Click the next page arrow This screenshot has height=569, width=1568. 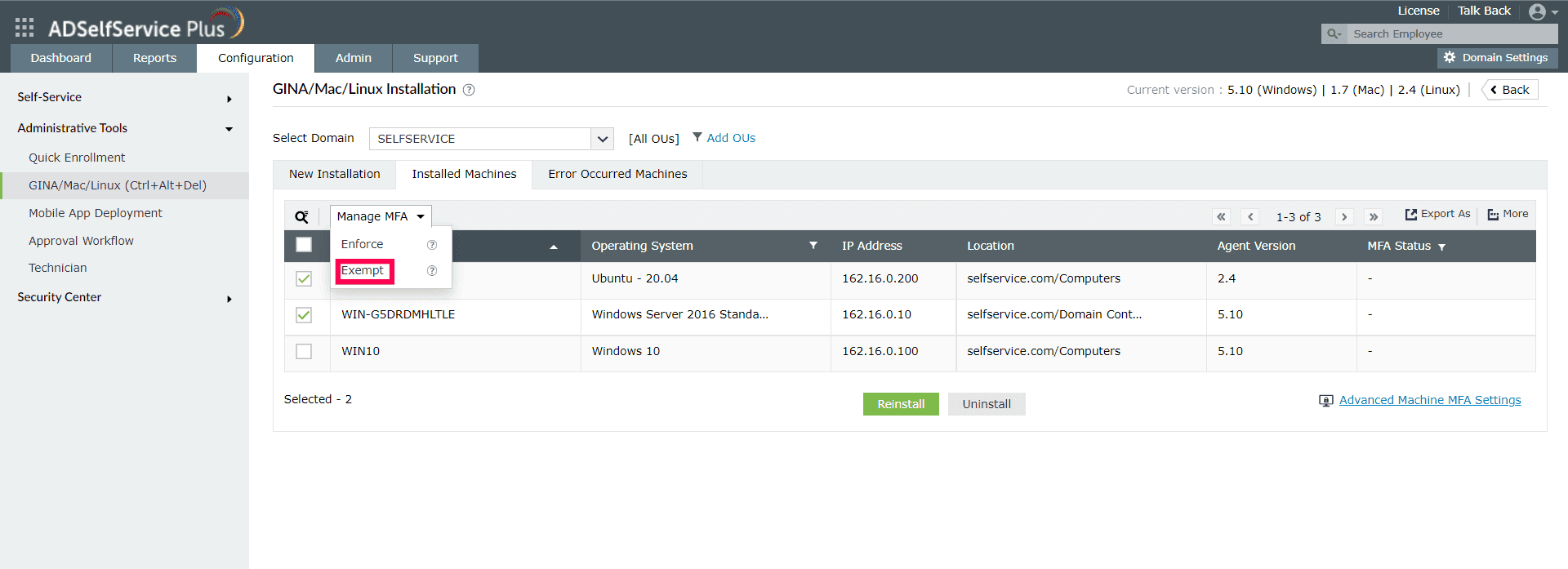(1344, 216)
